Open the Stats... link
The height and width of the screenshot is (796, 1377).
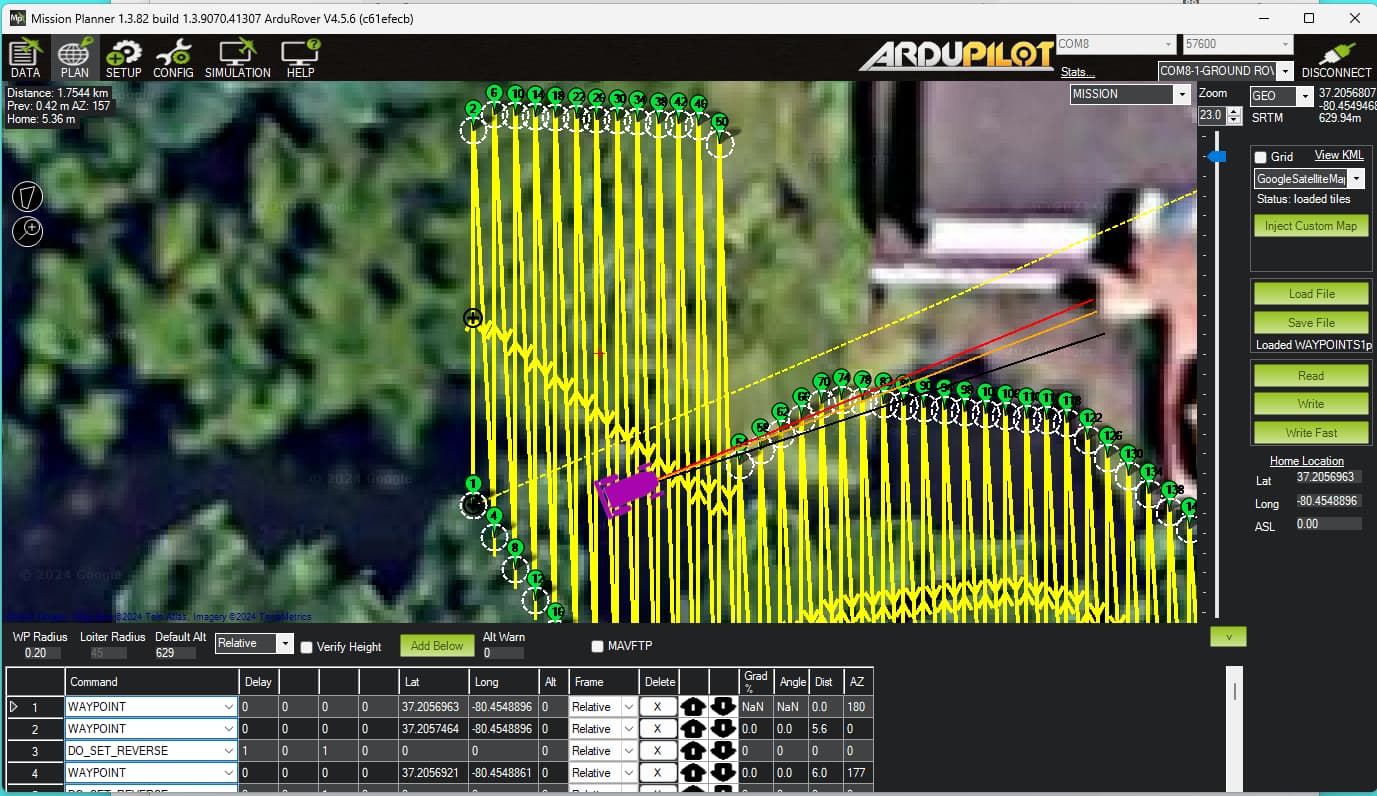1077,72
